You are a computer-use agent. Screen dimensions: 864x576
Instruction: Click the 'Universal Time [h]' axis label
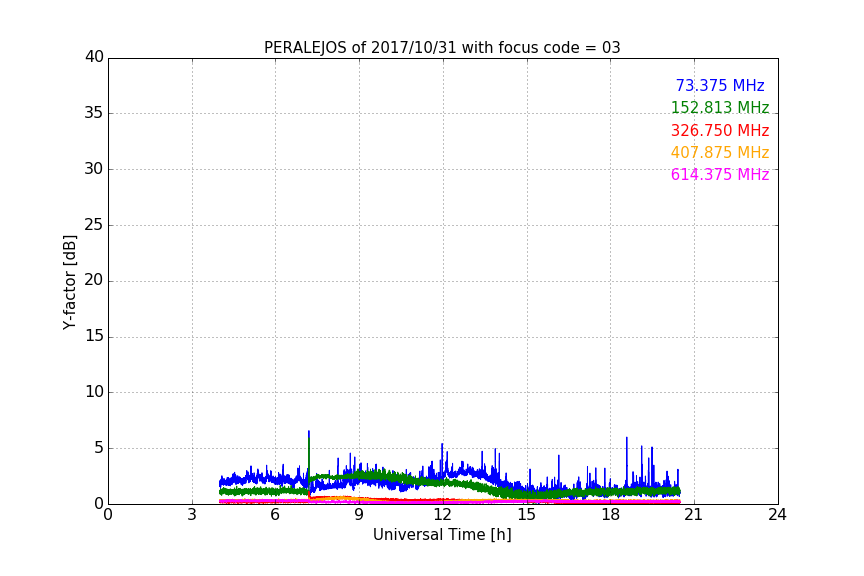click(442, 535)
